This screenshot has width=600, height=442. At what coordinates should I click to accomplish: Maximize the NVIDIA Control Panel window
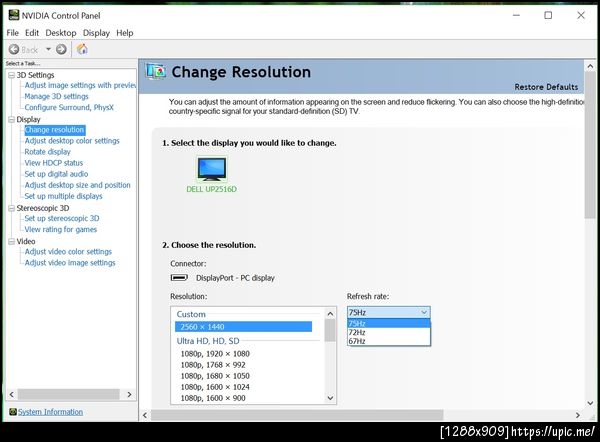click(x=548, y=15)
